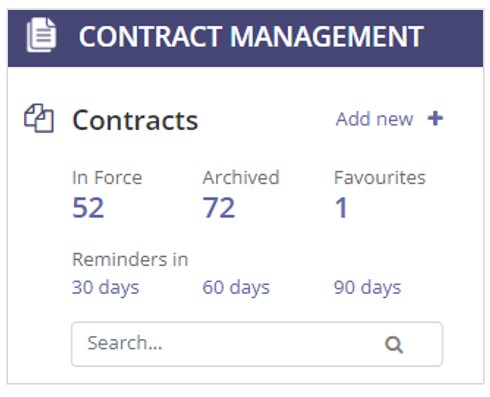Viewport: 490px width, 397px height.
Task: Click the dark blue panel header bar
Action: coord(245,38)
